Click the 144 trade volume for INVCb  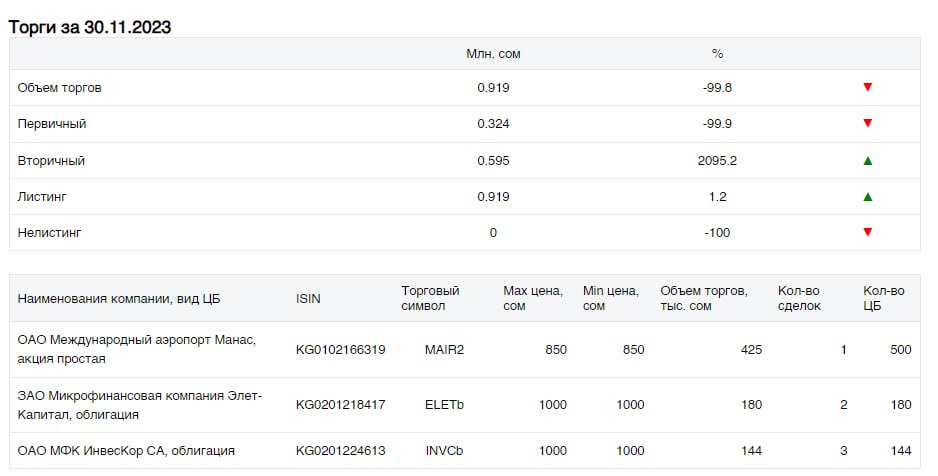tap(751, 451)
